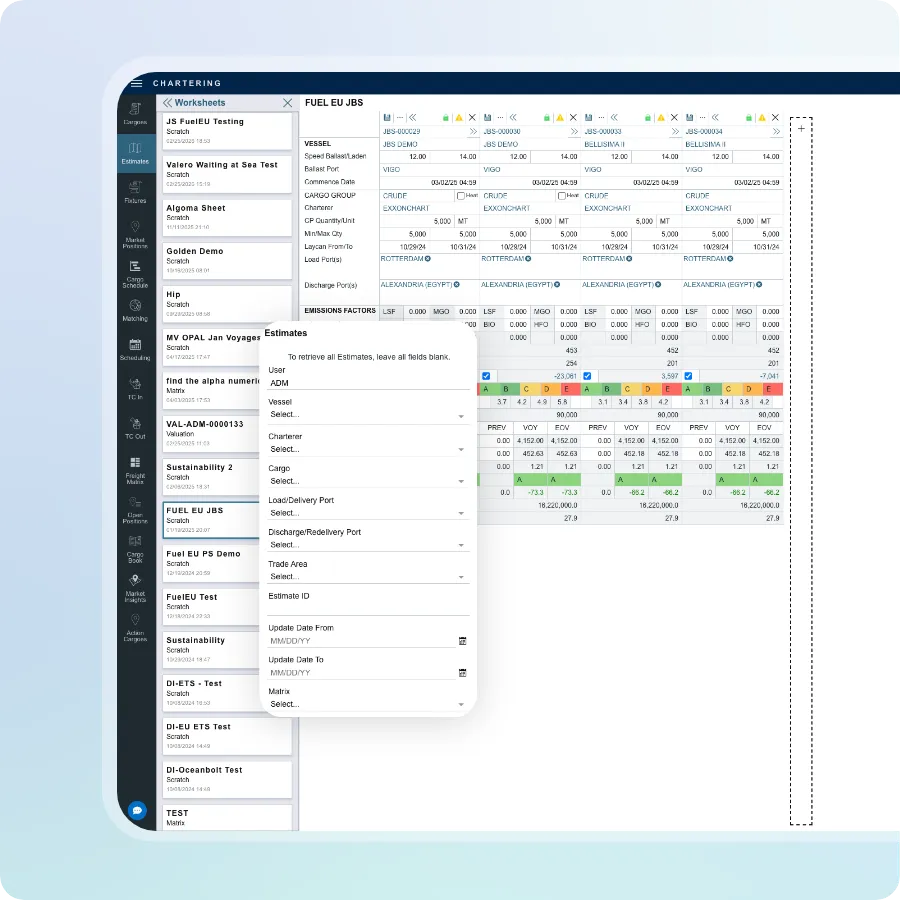Open the Golden Demo worksheet
Image resolution: width=900 pixels, height=900 pixels.
(227, 260)
